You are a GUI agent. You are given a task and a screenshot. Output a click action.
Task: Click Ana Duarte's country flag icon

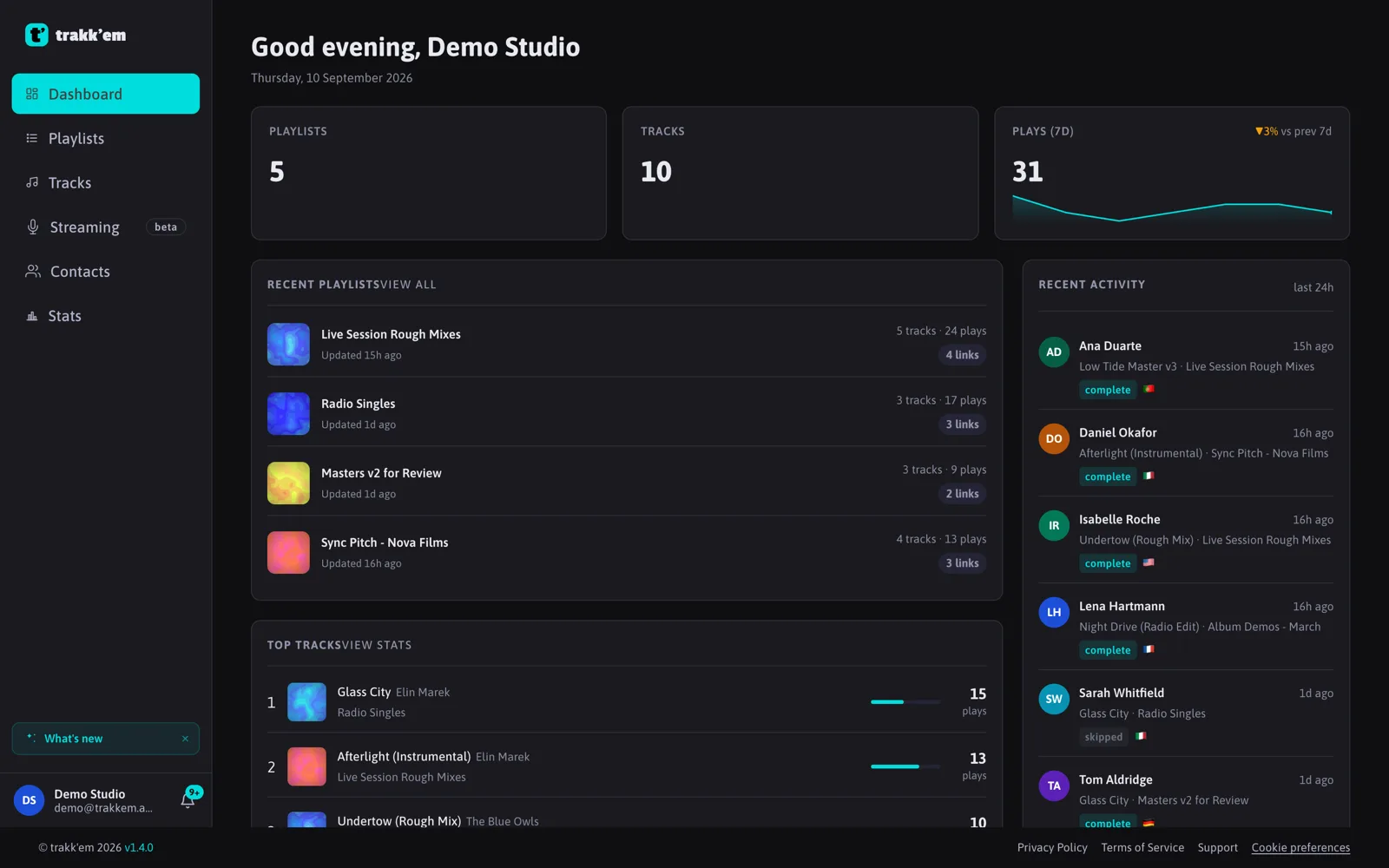(1149, 389)
